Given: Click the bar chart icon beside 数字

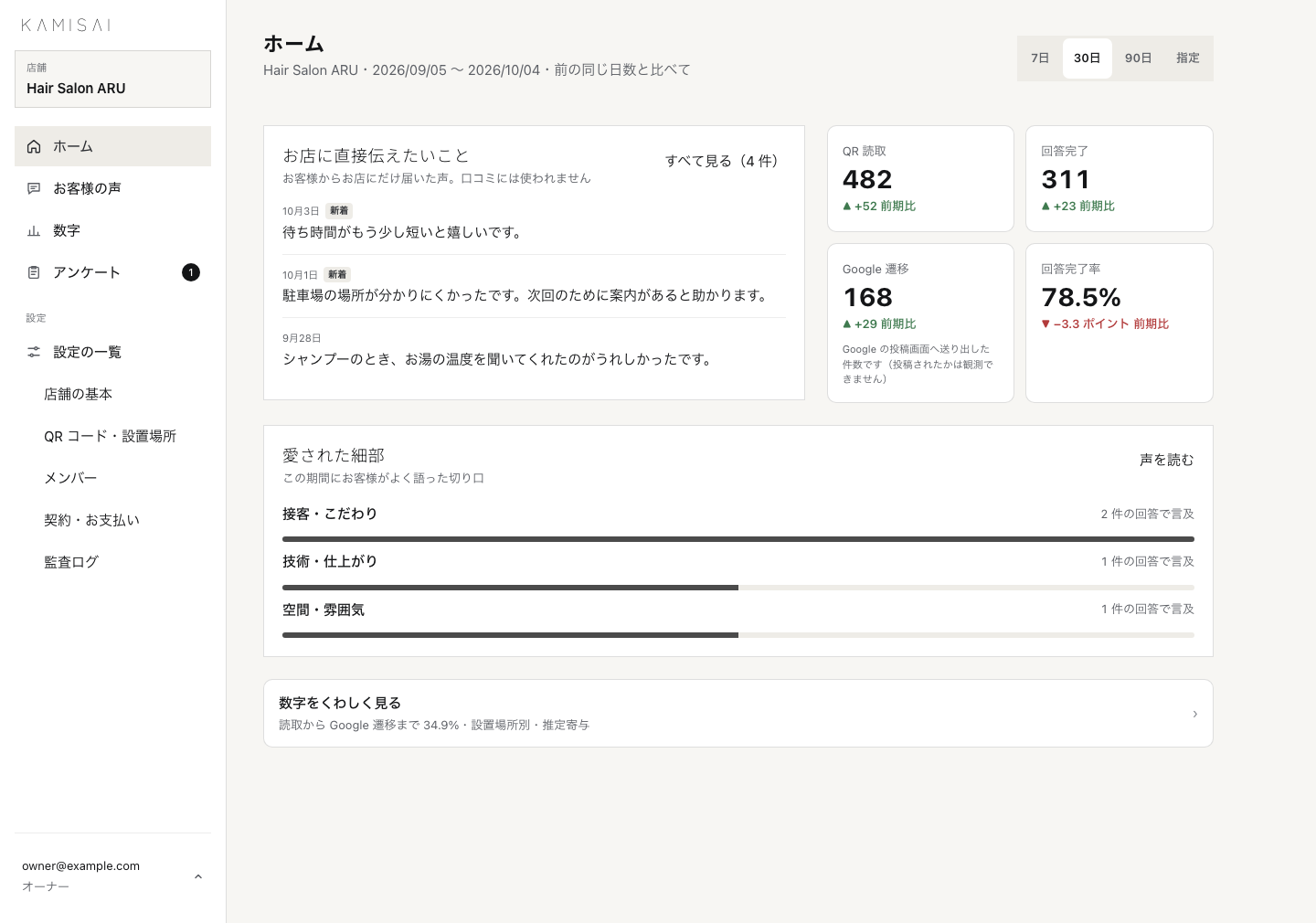Looking at the screenshot, I should click(x=34, y=230).
